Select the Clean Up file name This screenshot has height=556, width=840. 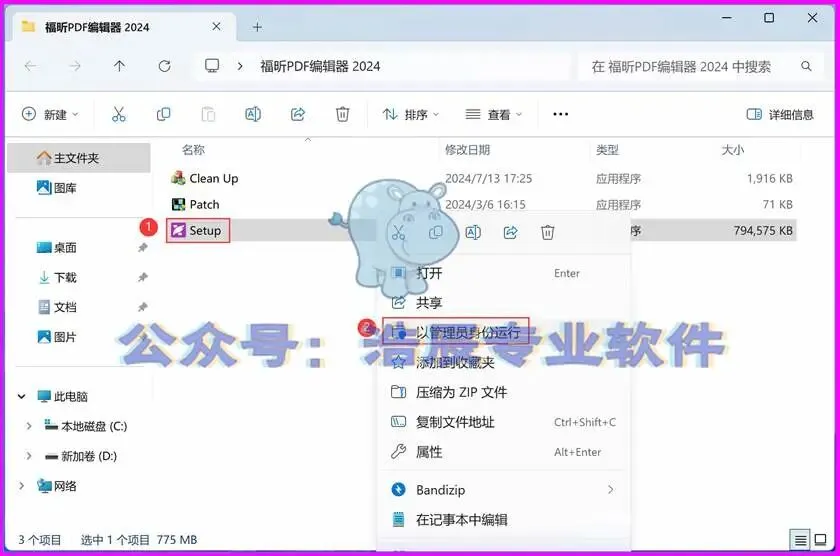pyautogui.click(x=214, y=178)
